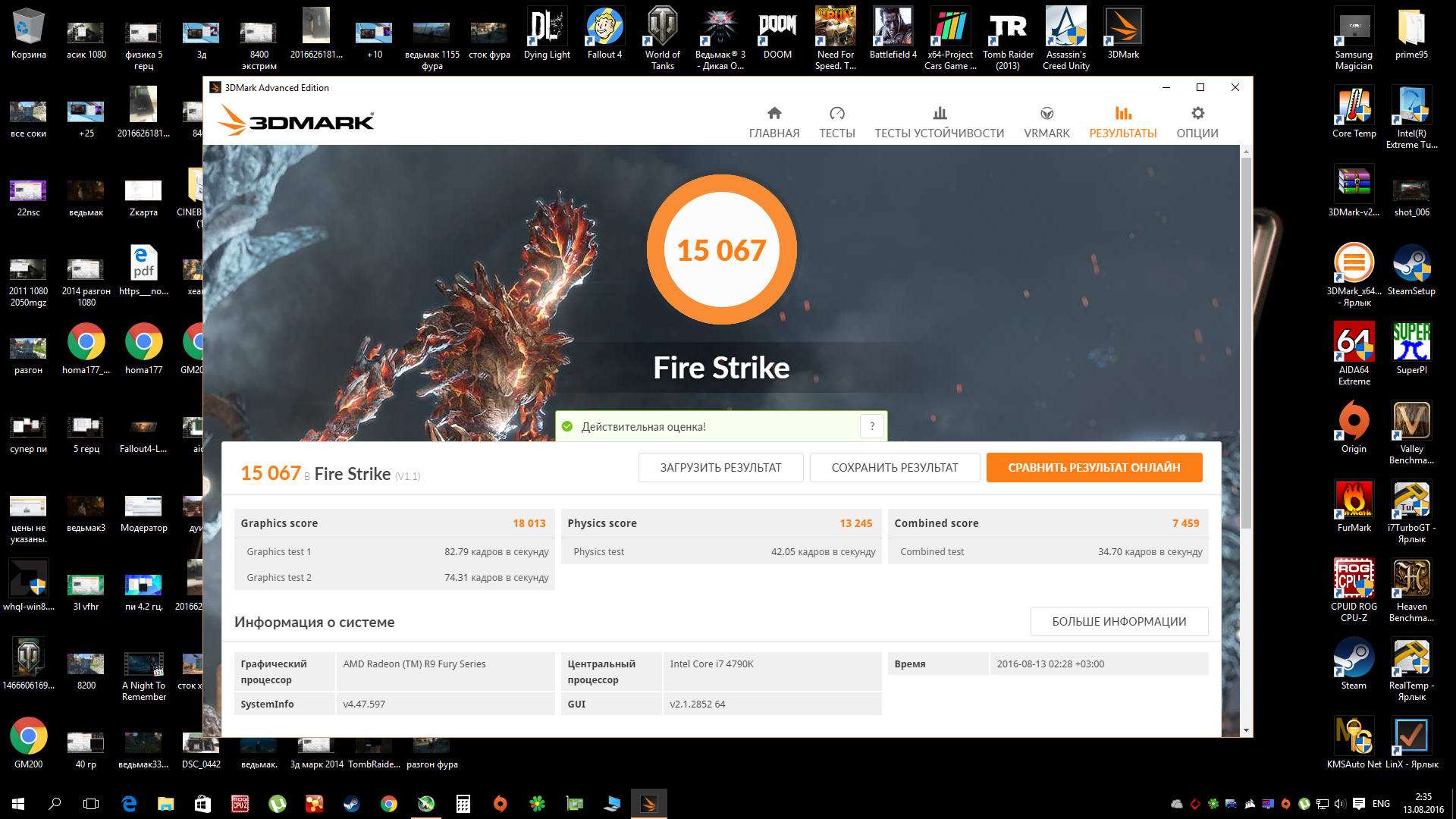The width and height of the screenshot is (1456, 819).
Task: Open the ГЛАВНАЯ home tab
Action: [773, 122]
